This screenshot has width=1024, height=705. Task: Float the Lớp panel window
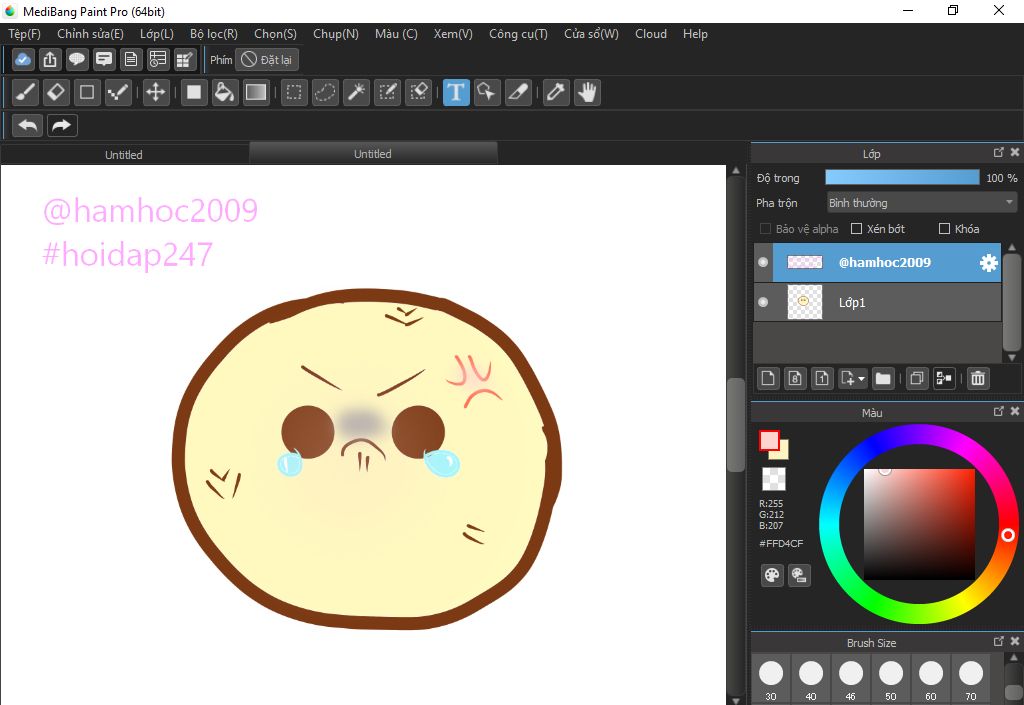click(999, 152)
